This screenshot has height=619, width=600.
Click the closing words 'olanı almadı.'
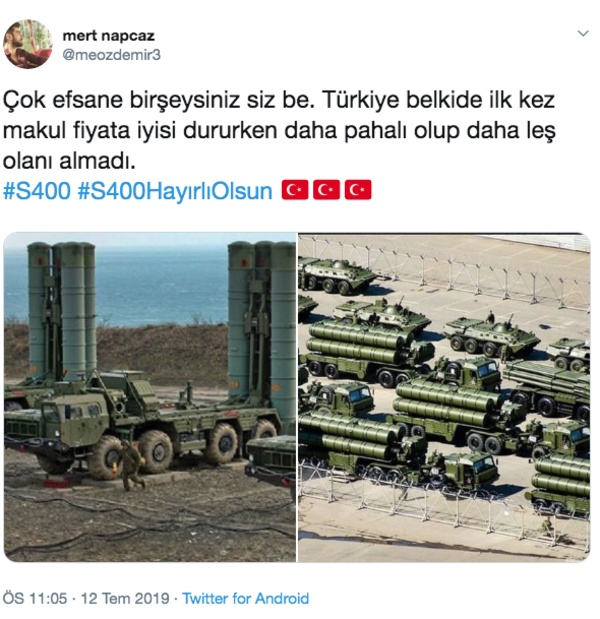click(69, 161)
